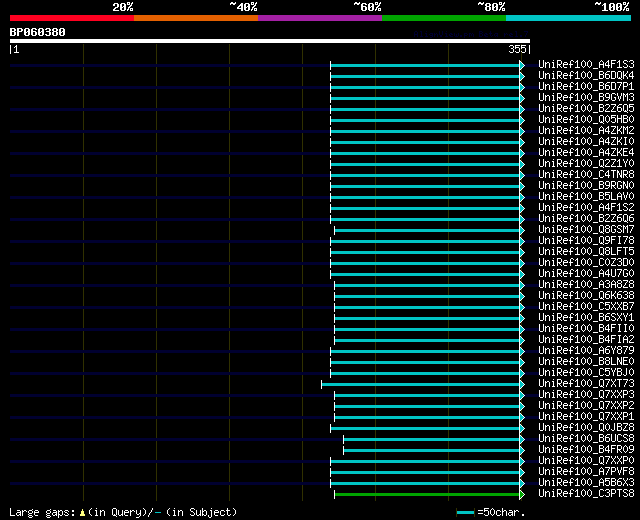640x520 pixels.
Task: Open the UniRef100_A4ZKM2 entry
Action: (x=586, y=131)
